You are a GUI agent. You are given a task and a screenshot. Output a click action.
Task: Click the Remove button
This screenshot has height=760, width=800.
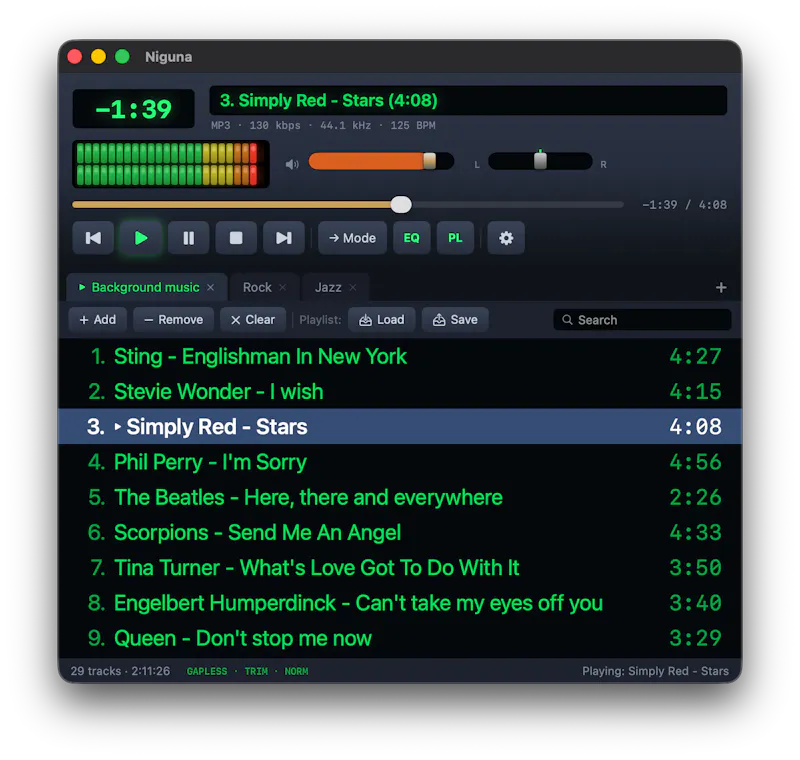[x=173, y=320]
